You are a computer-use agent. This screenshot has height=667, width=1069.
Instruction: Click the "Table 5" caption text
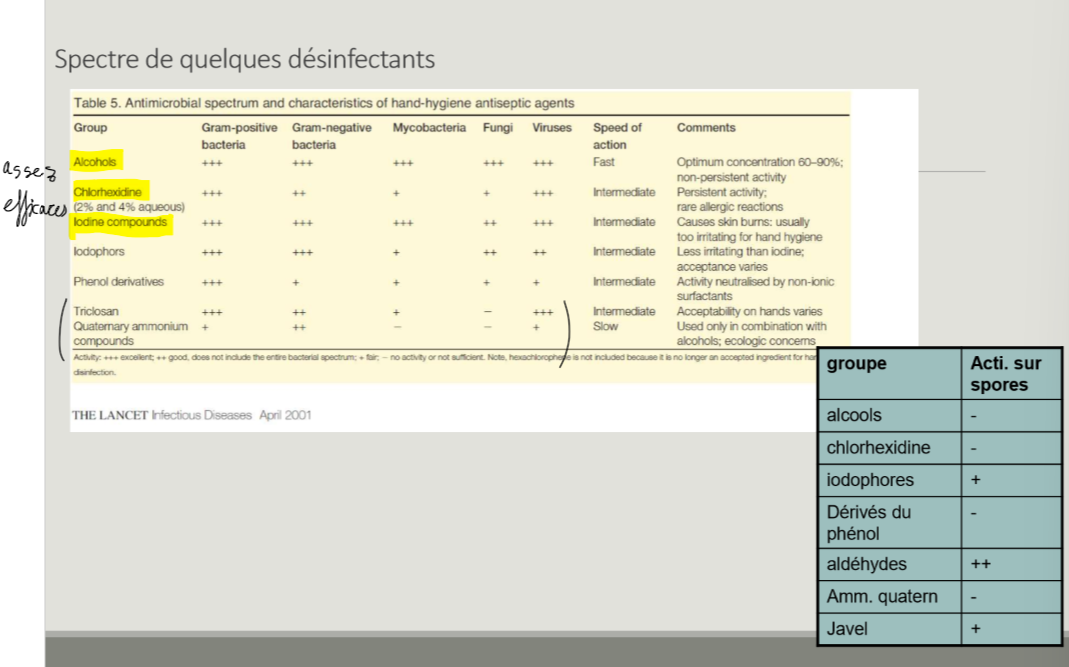point(323,103)
